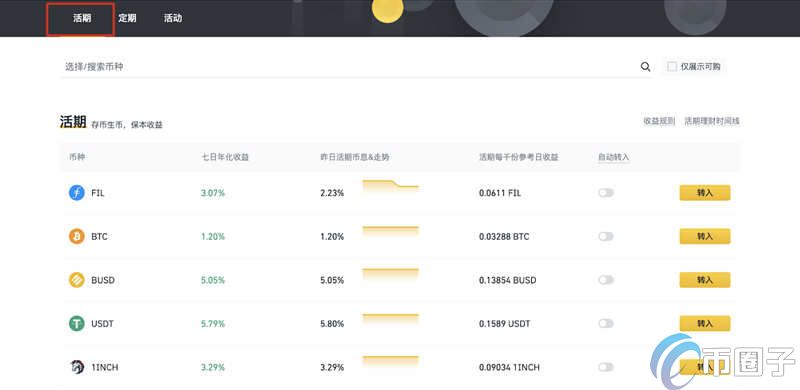
Task: Open the 收益规则 link
Action: (x=659, y=121)
